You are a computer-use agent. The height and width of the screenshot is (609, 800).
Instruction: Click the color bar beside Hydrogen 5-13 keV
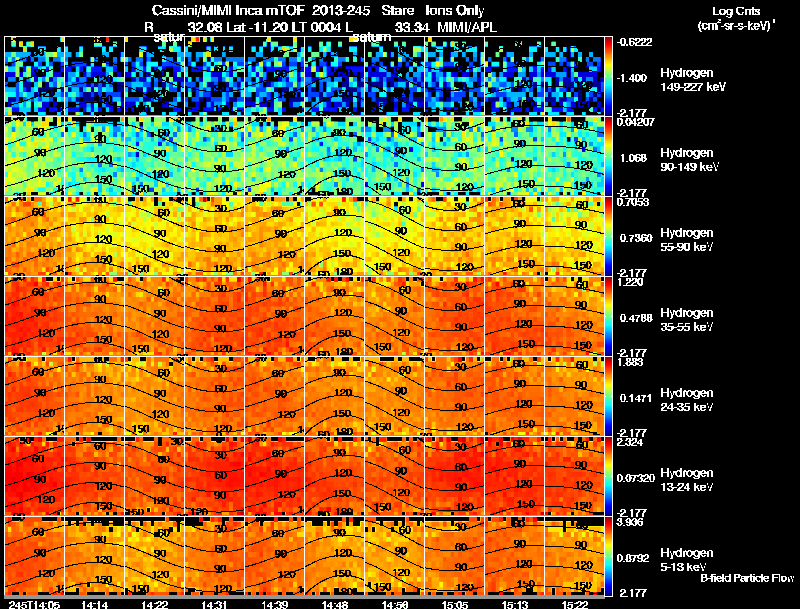tap(608, 556)
